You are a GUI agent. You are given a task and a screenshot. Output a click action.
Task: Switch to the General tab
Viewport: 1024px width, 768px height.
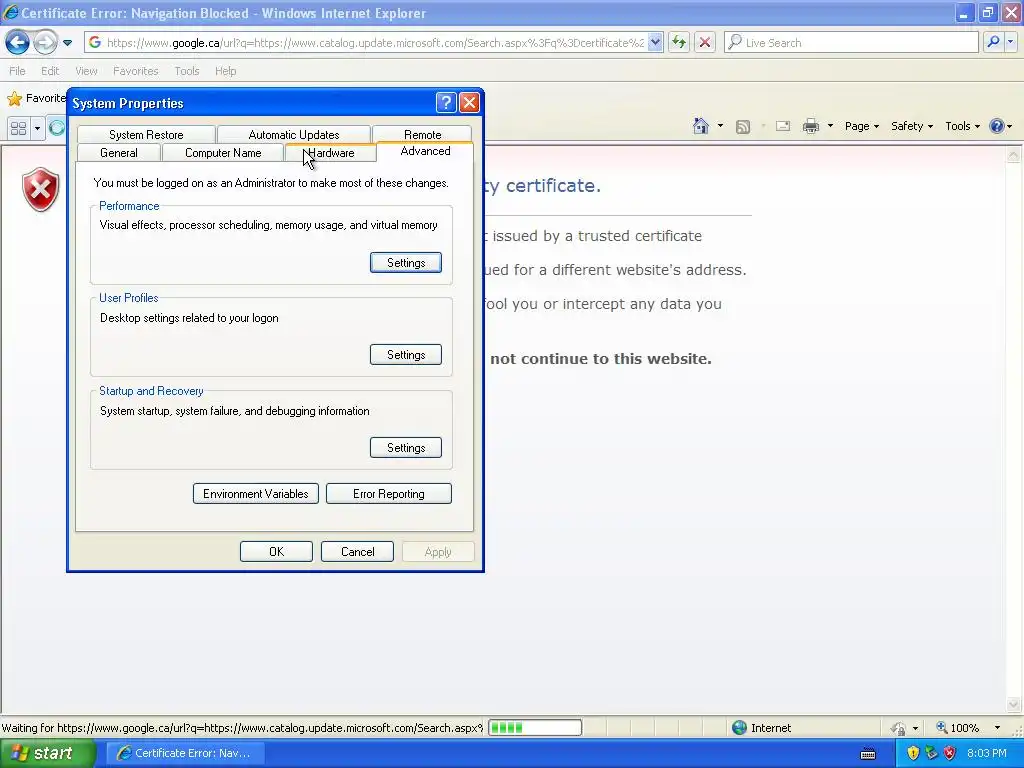pos(119,153)
